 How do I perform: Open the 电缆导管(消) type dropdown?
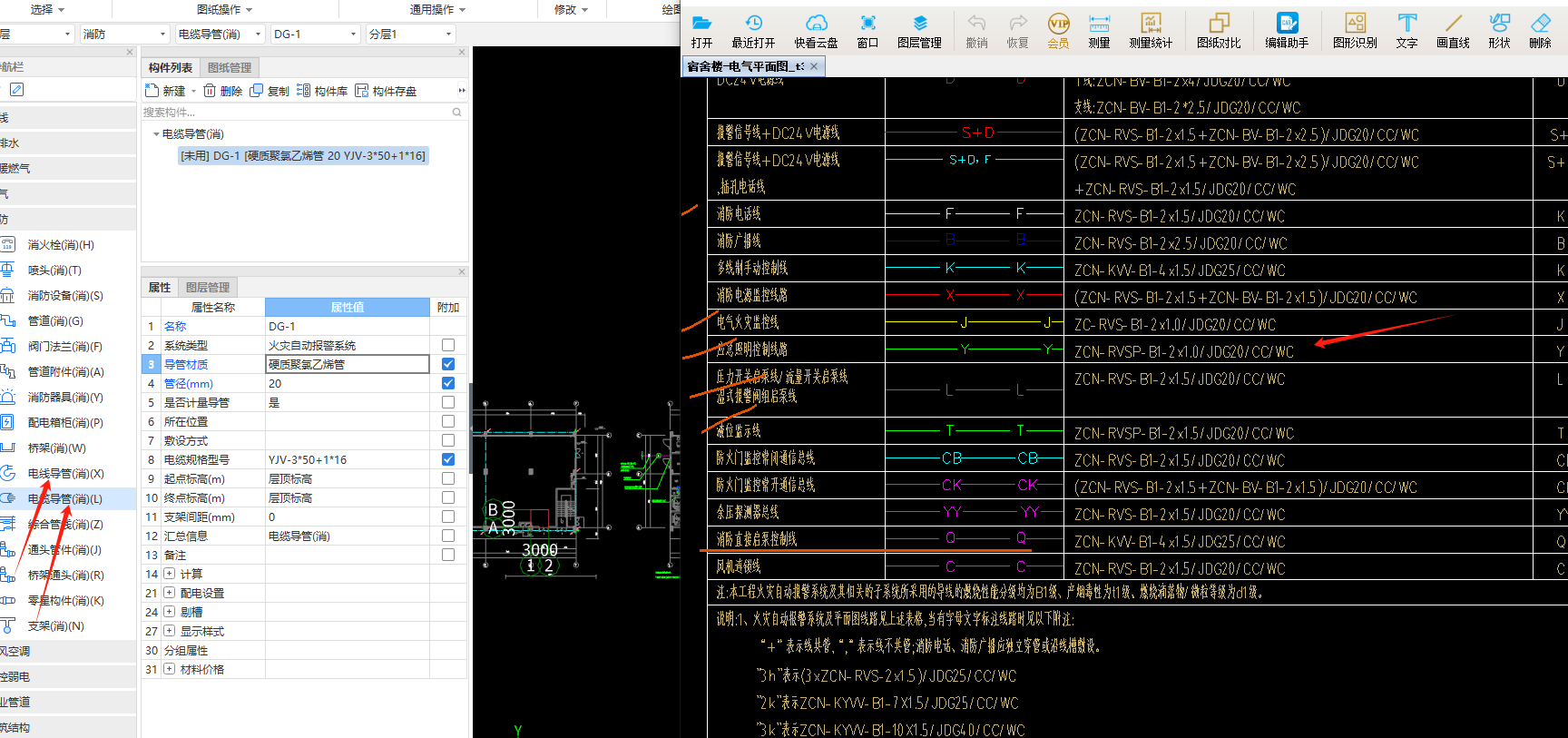220,34
